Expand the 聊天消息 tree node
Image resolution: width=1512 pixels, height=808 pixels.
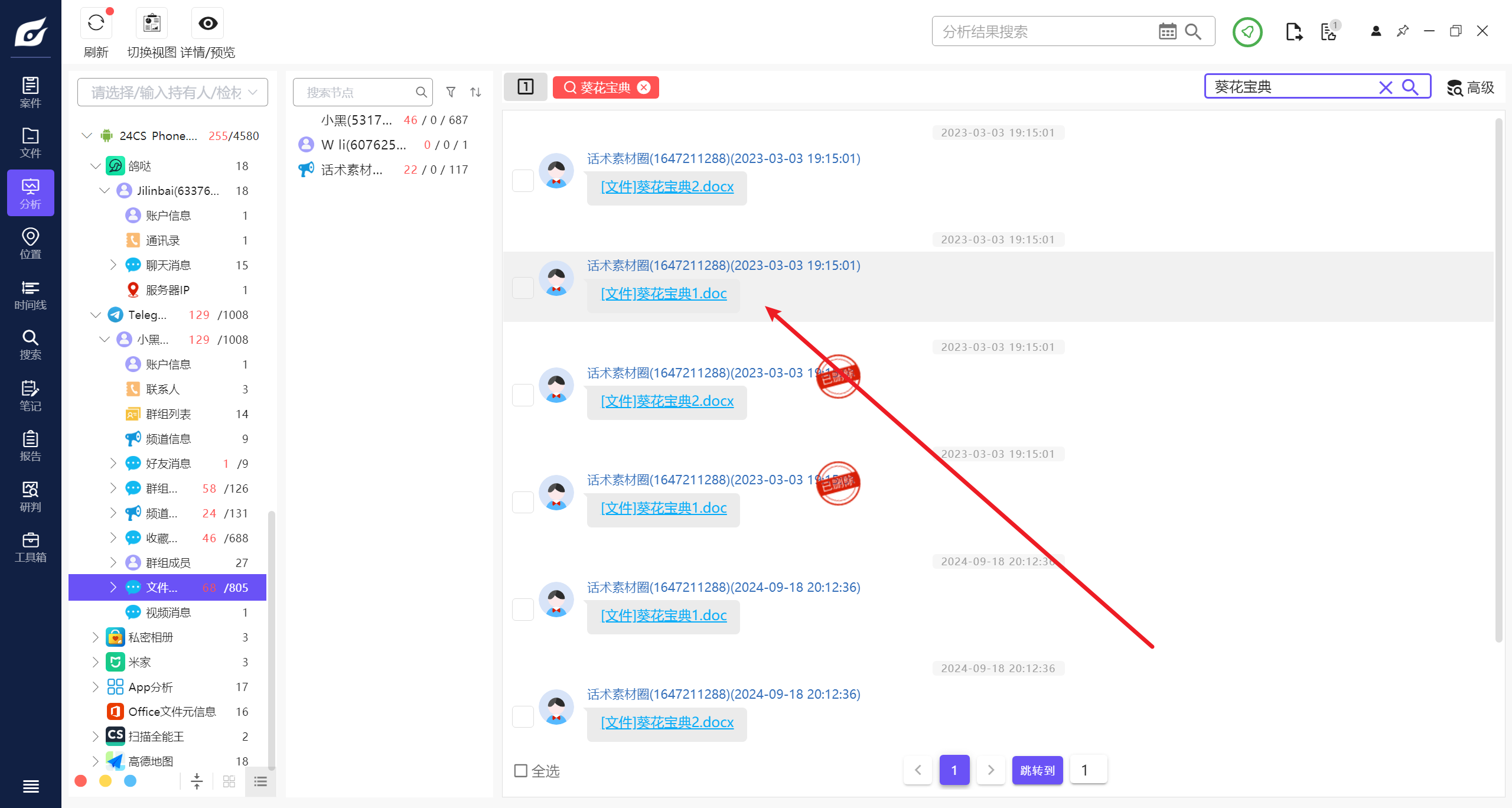point(113,265)
